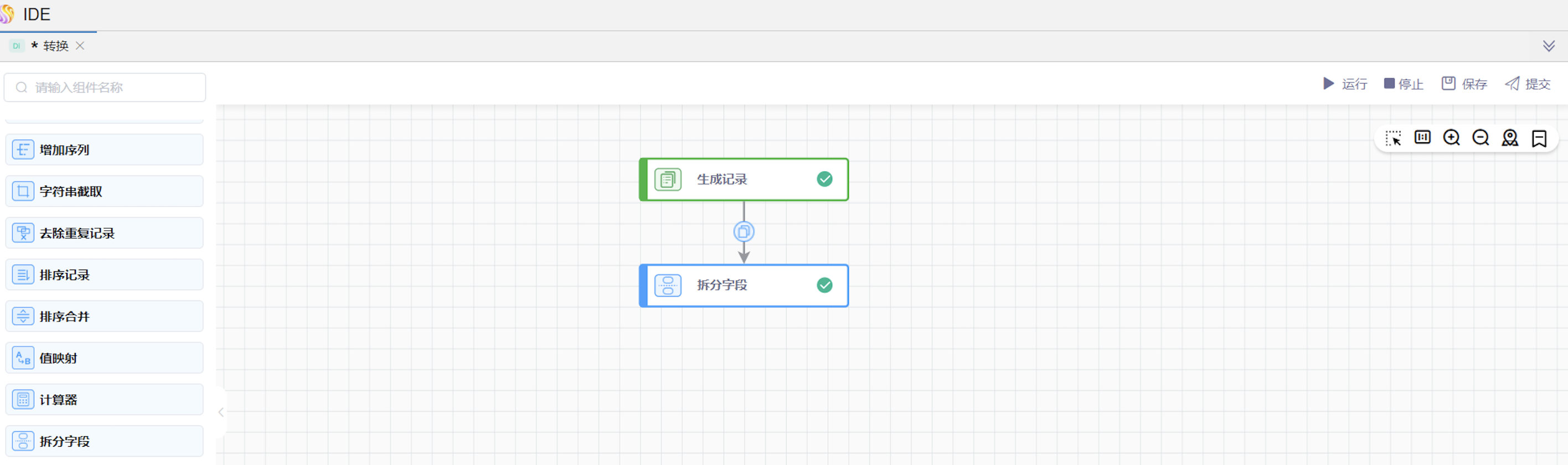The width and height of the screenshot is (1568, 465).
Task: Zoom out of the canvas
Action: pyautogui.click(x=1481, y=137)
